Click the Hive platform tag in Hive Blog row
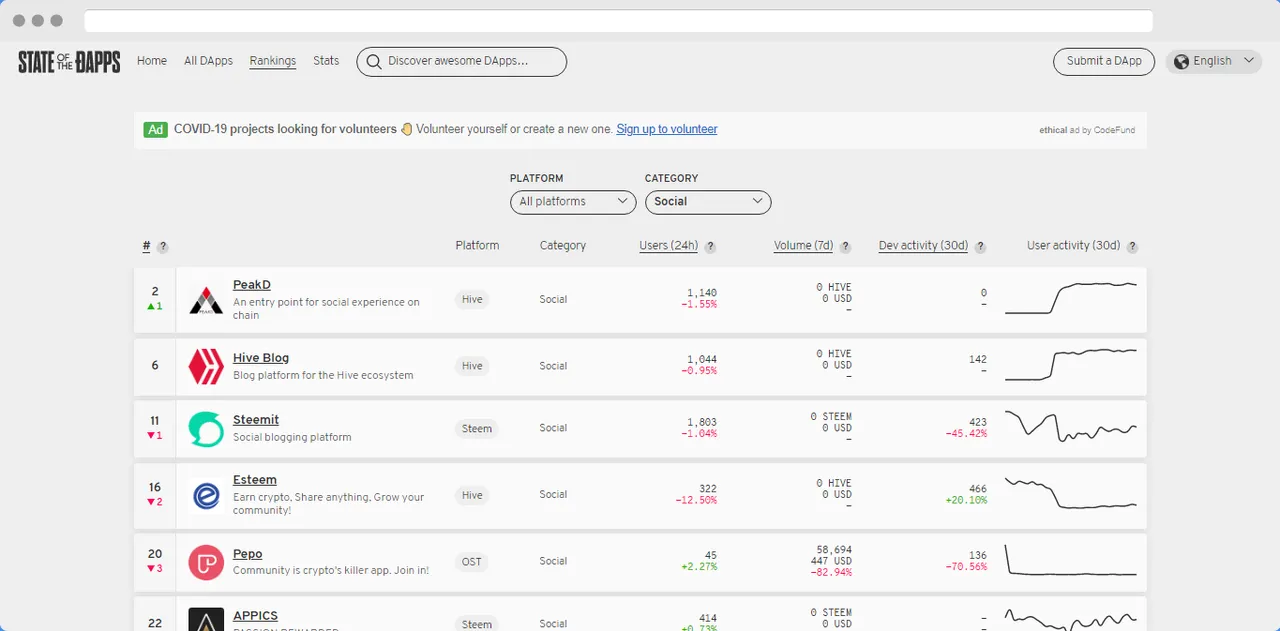 (x=472, y=367)
